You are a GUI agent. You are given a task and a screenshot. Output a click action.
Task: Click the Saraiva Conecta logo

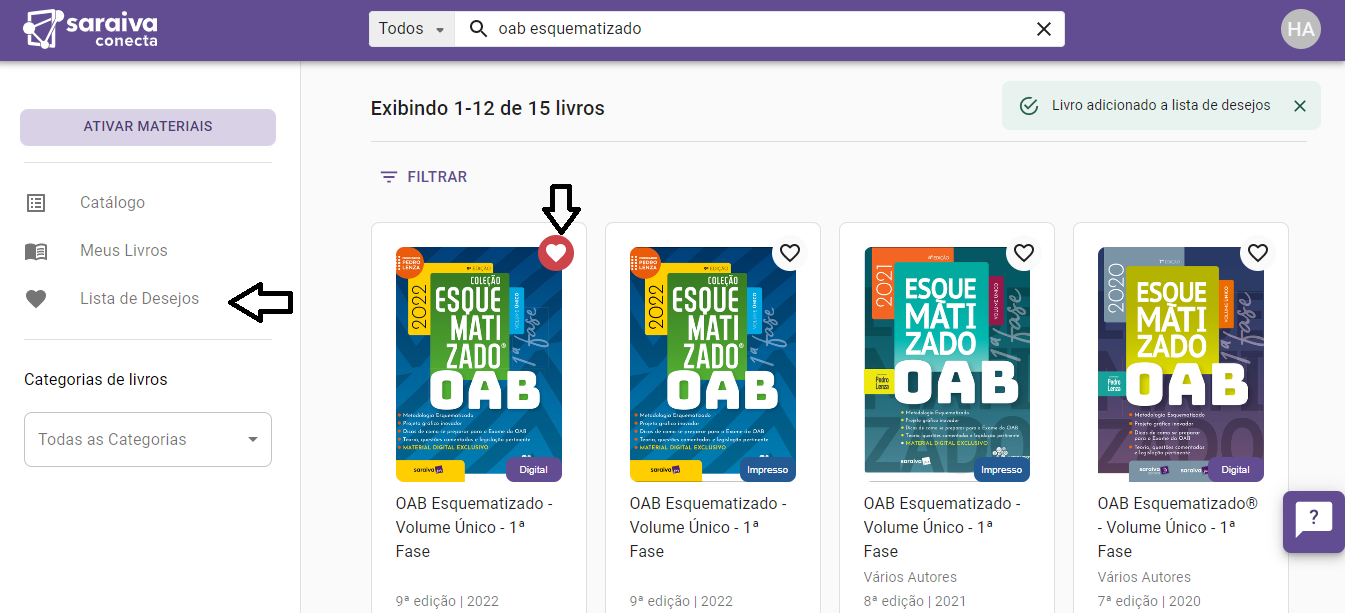[x=89, y=30]
